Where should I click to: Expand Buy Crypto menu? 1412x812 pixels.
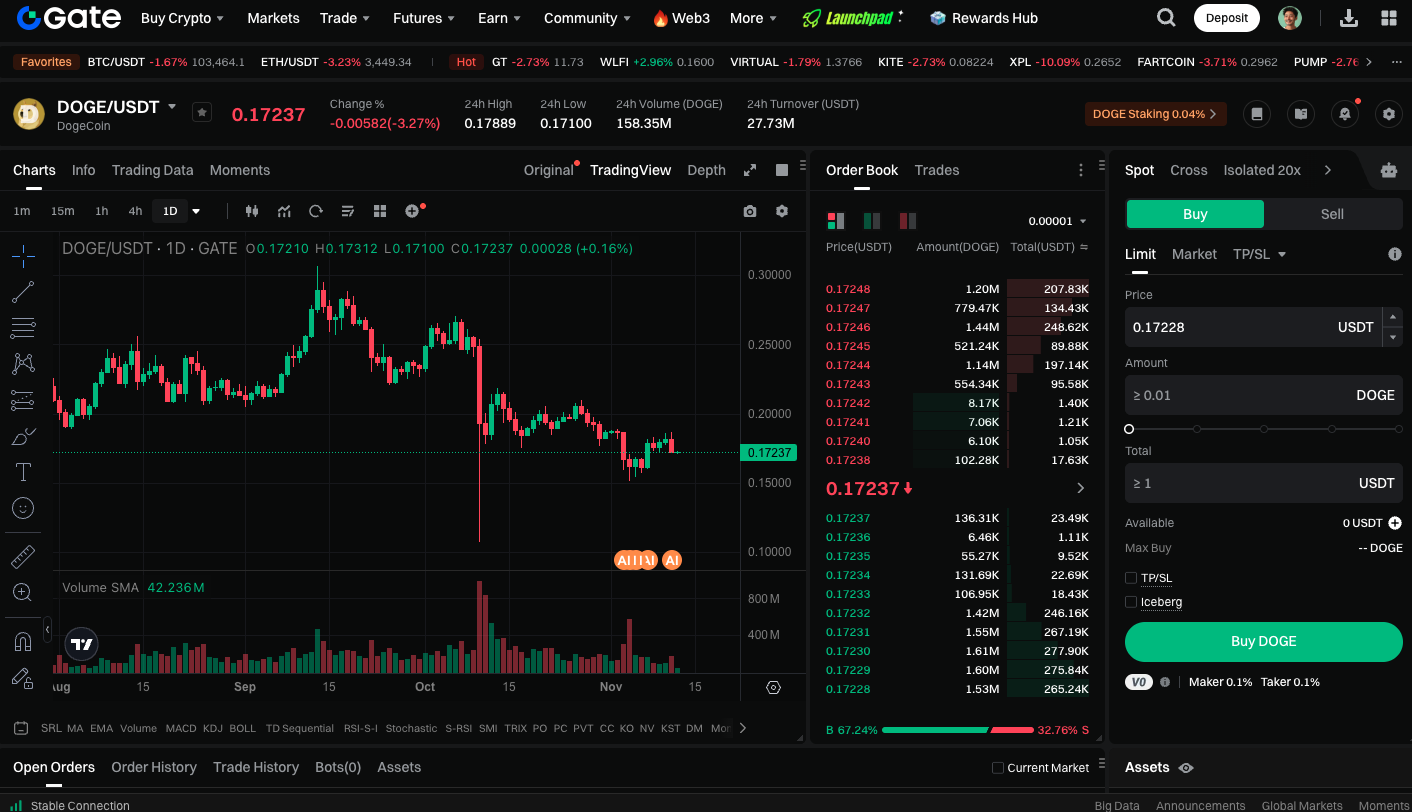(x=182, y=18)
